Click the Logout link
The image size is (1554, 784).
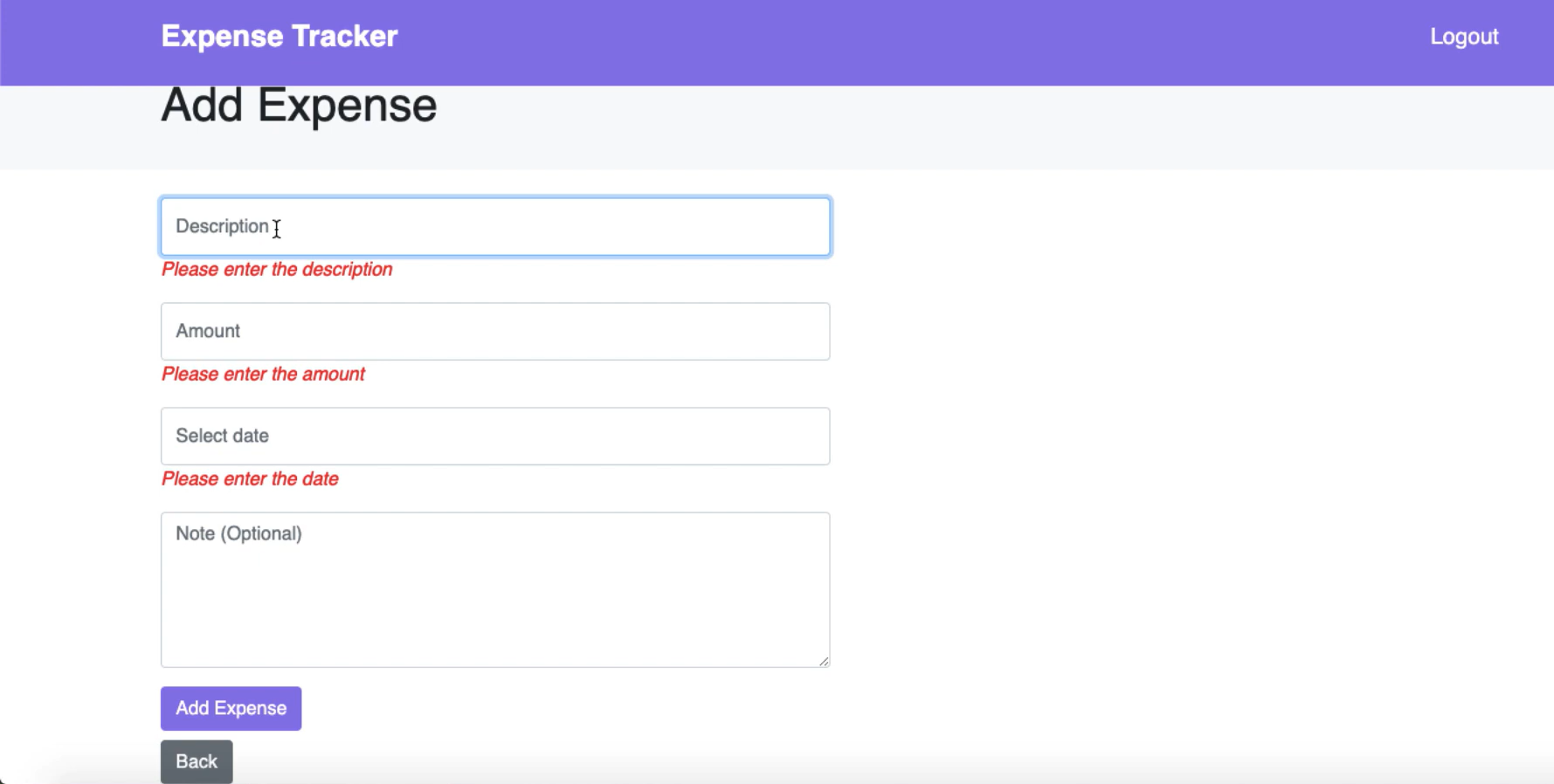point(1464,37)
